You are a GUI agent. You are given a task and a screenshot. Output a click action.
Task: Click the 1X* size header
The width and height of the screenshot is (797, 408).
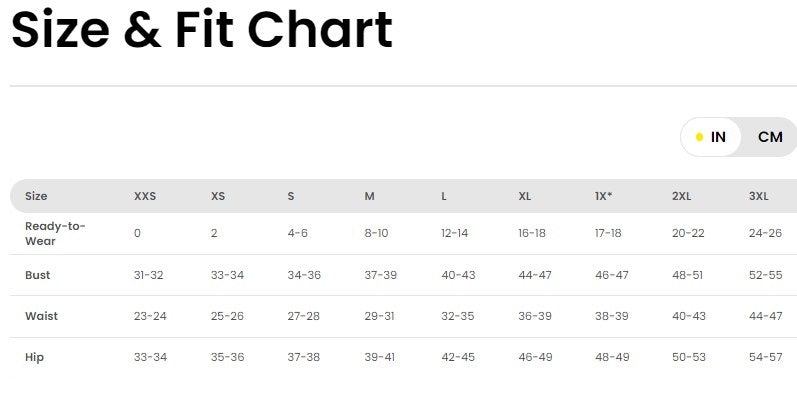click(x=604, y=196)
